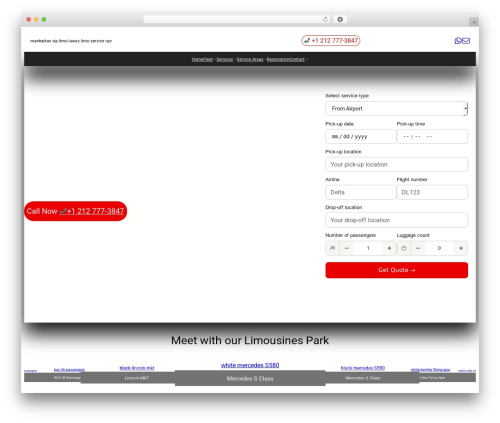Click the manhattan vip limo site title

tap(71, 41)
